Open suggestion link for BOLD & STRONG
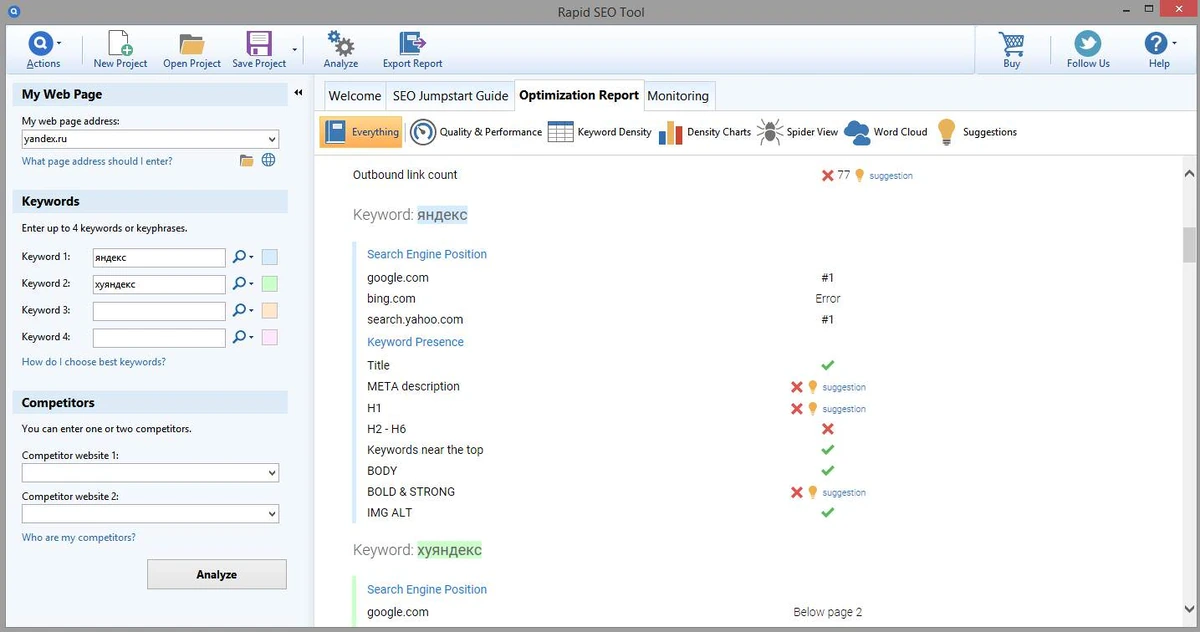This screenshot has width=1200, height=632. 844,493
